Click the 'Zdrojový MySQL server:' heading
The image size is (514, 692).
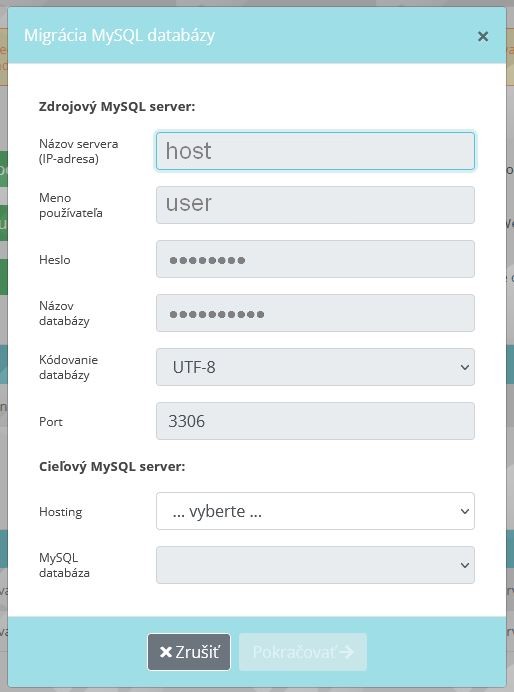point(117,107)
